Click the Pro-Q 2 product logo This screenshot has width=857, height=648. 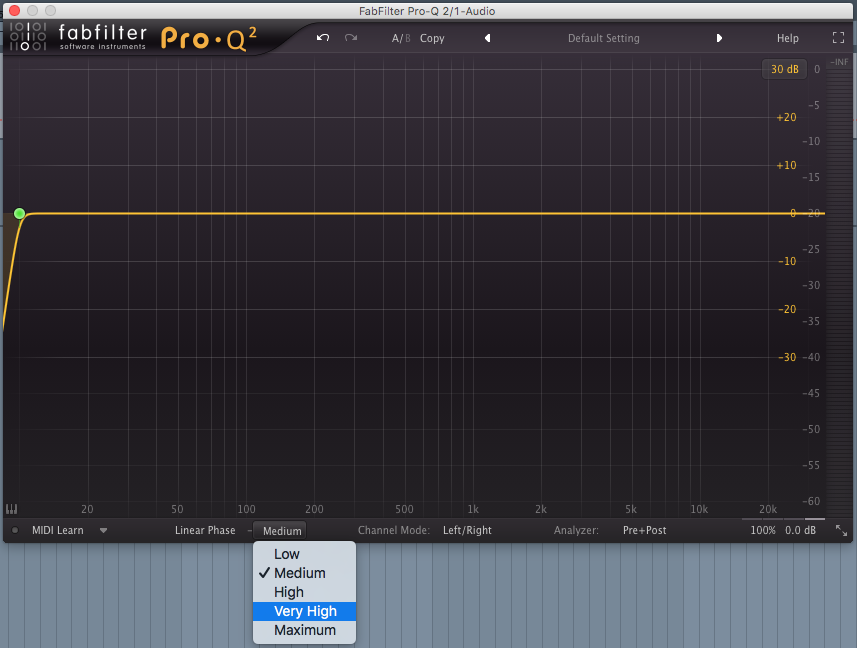tap(208, 39)
